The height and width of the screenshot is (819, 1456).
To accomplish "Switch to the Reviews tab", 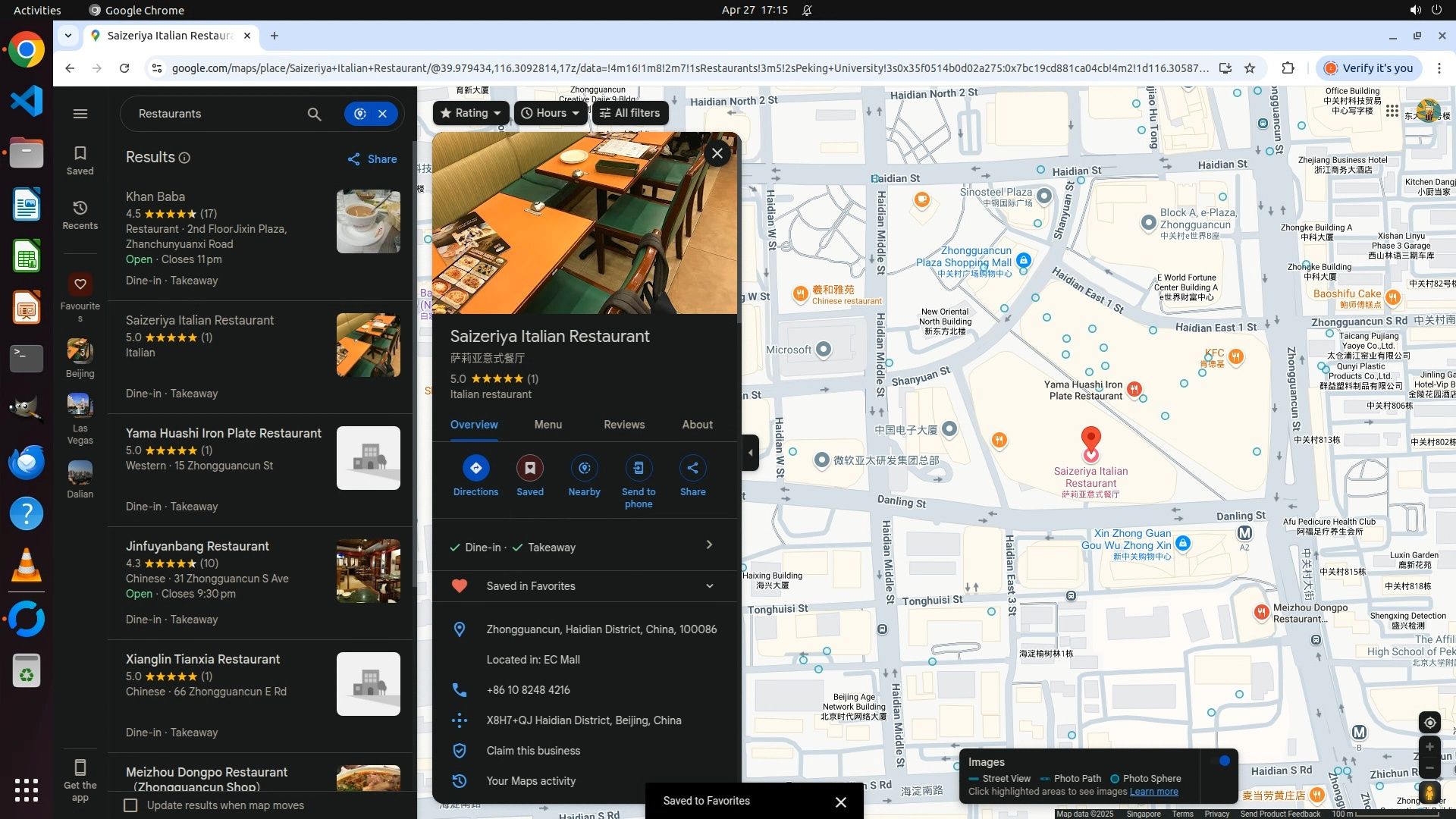I will pos(624,425).
